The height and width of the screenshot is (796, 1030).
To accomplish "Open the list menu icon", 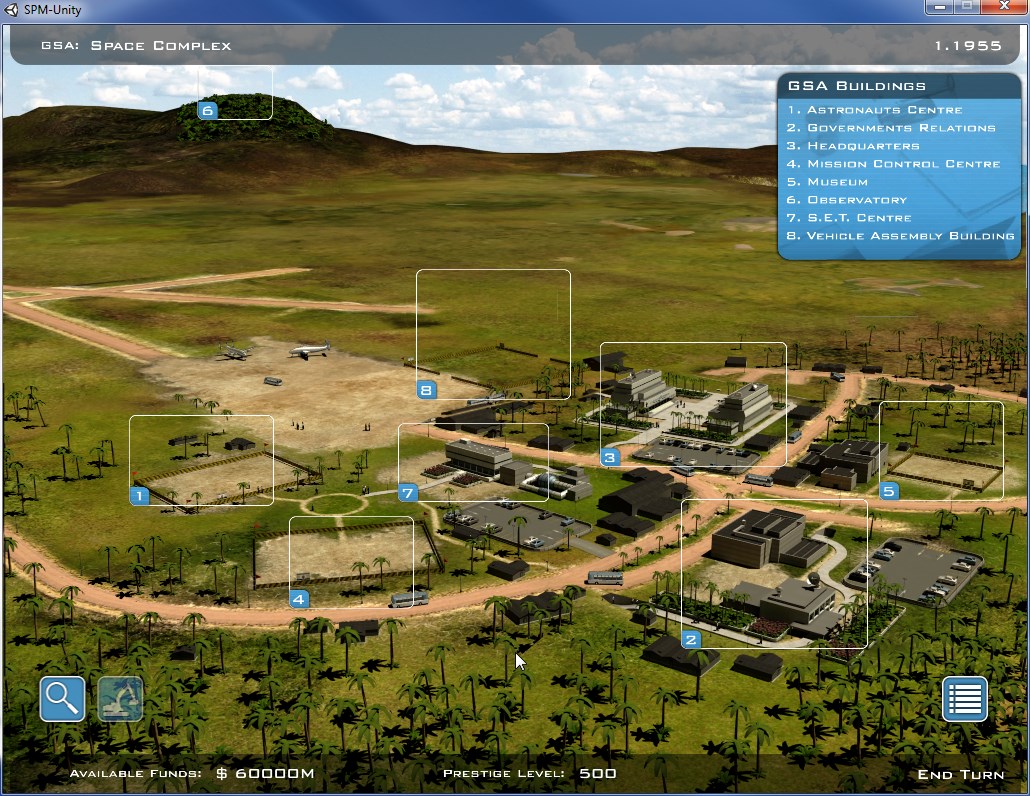I will 964,699.
